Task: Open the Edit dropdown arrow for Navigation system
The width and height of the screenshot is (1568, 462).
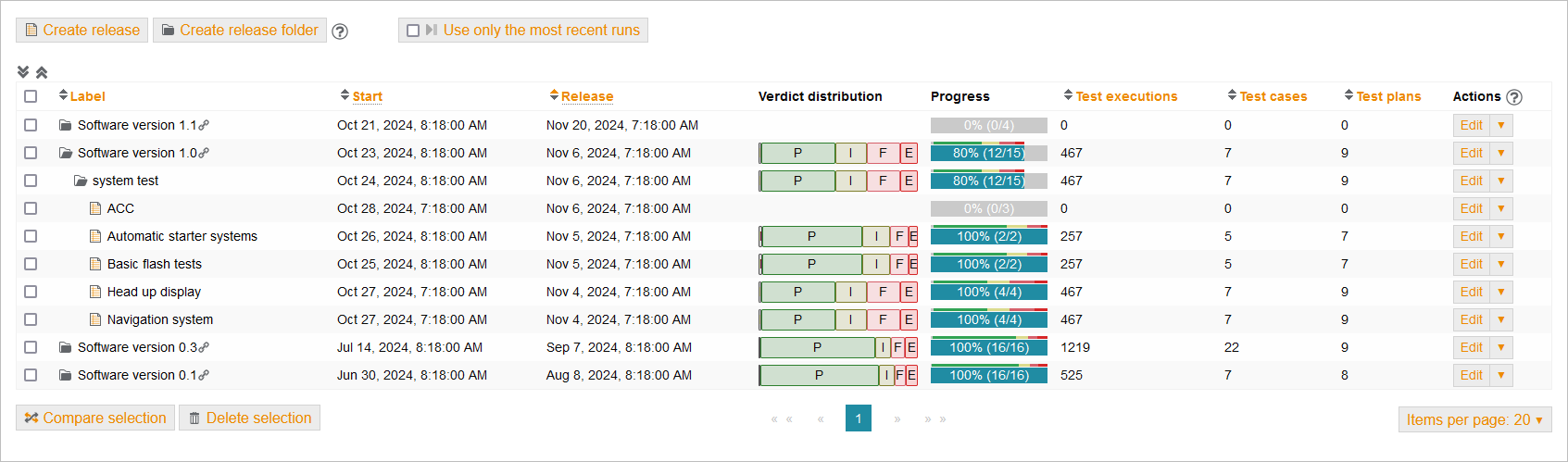Action: tap(1501, 319)
